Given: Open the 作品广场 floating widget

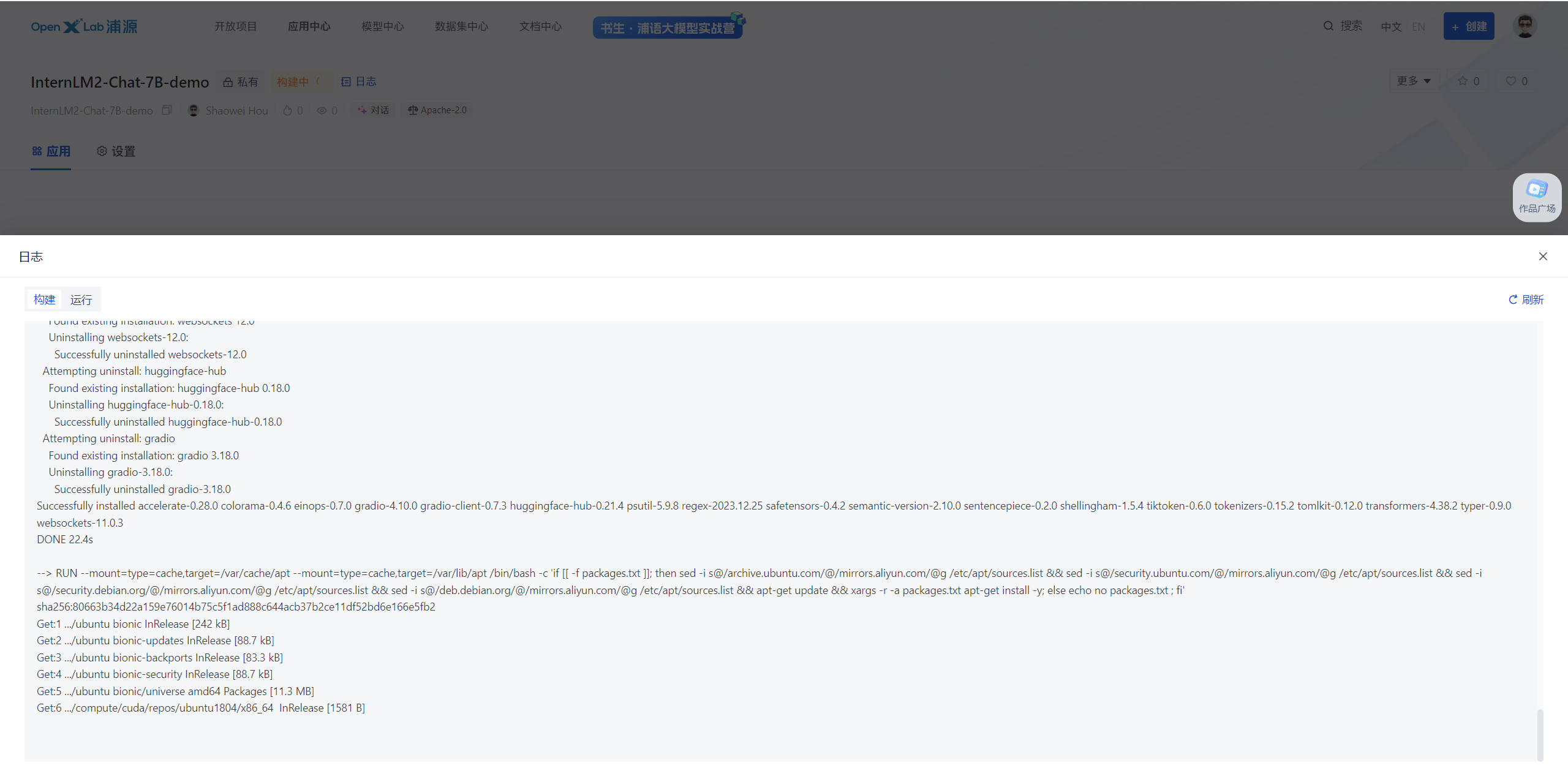Looking at the screenshot, I should pyautogui.click(x=1537, y=197).
